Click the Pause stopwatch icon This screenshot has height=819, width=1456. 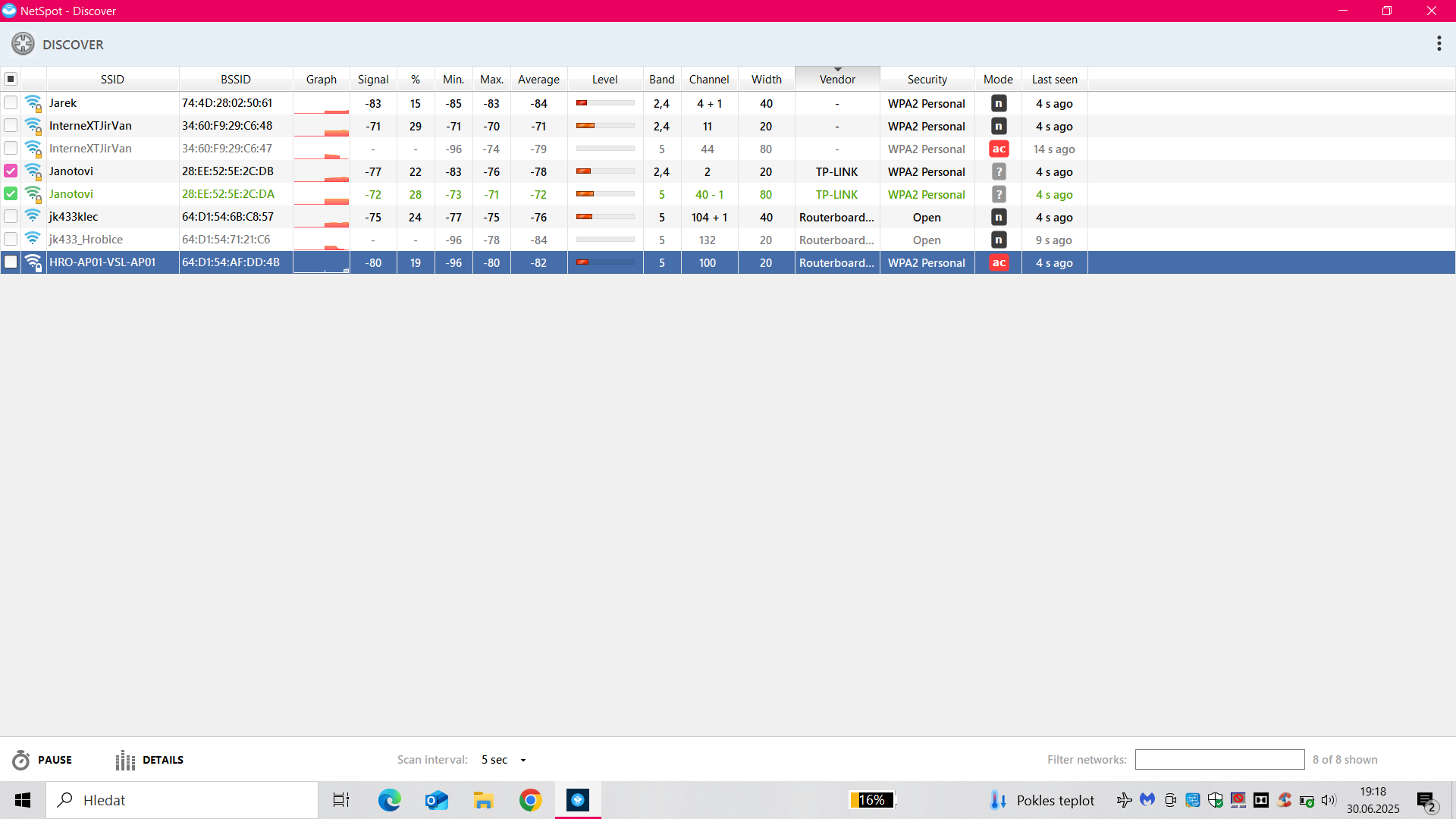pyautogui.click(x=21, y=760)
